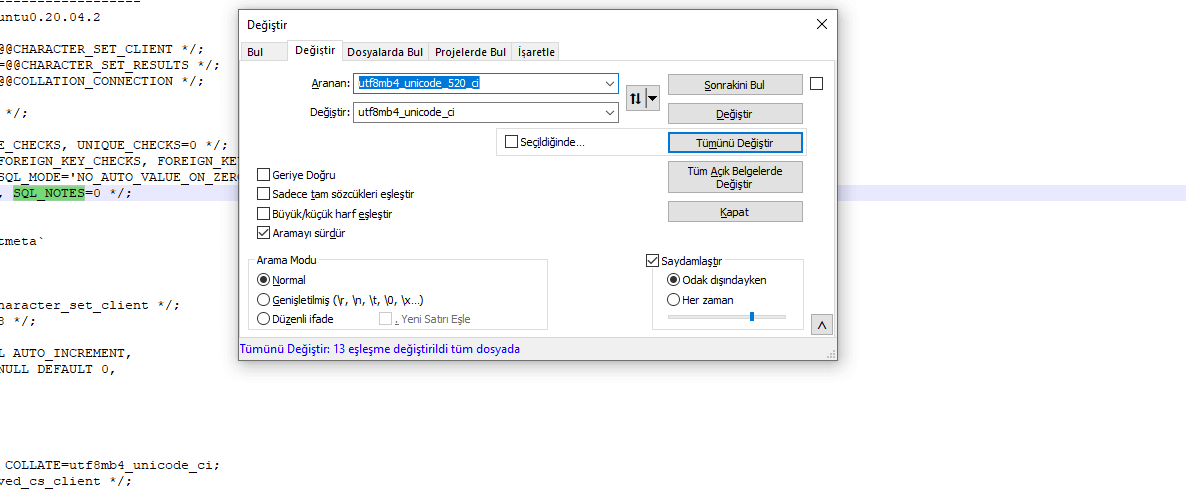This screenshot has height=500, width=1186.
Task: Toggle Büyük/küçük harf eşleştir
Action: (x=264, y=214)
